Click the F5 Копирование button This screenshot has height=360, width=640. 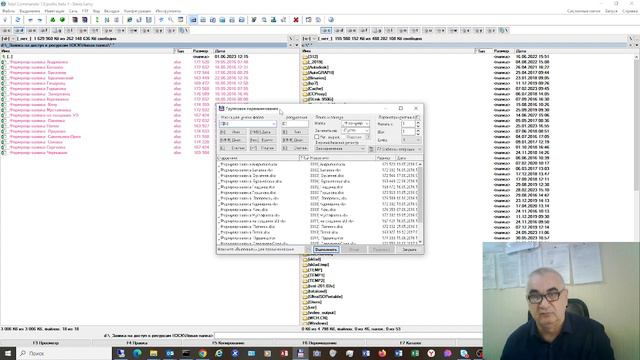tap(229, 343)
